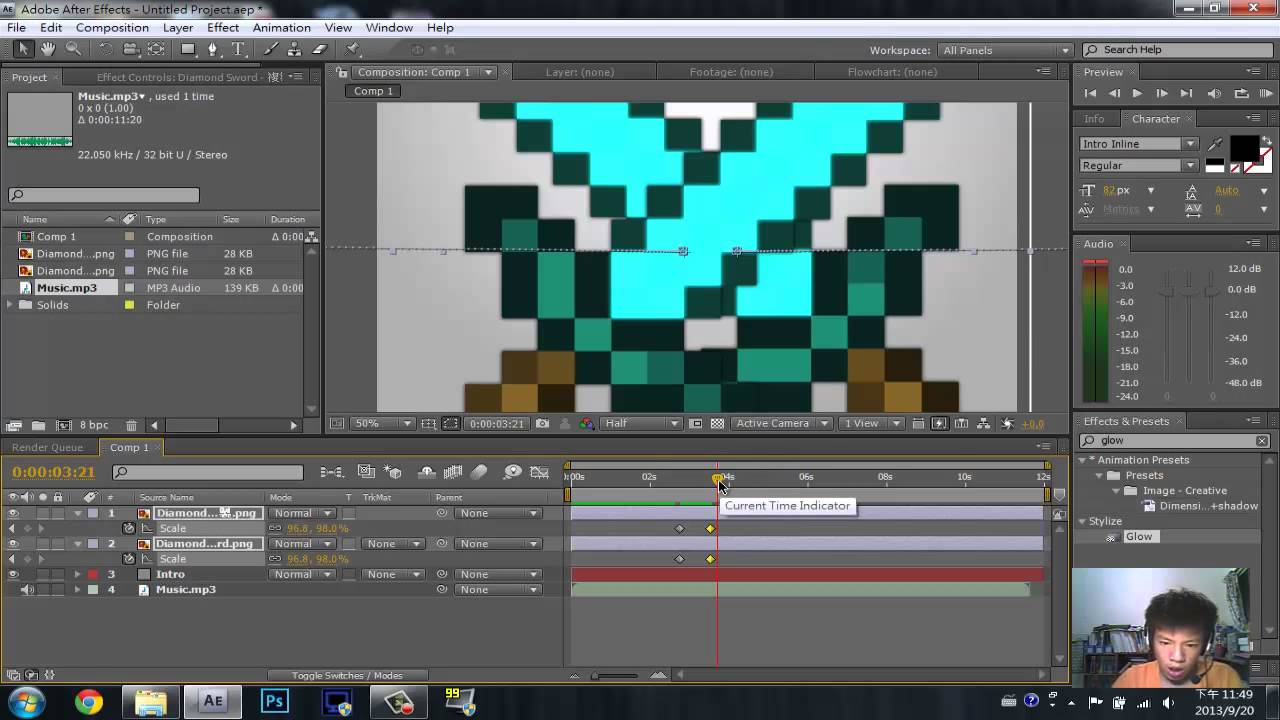This screenshot has width=1280, height=720.
Task: Open Active Camera view dropdown
Action: pos(782,424)
